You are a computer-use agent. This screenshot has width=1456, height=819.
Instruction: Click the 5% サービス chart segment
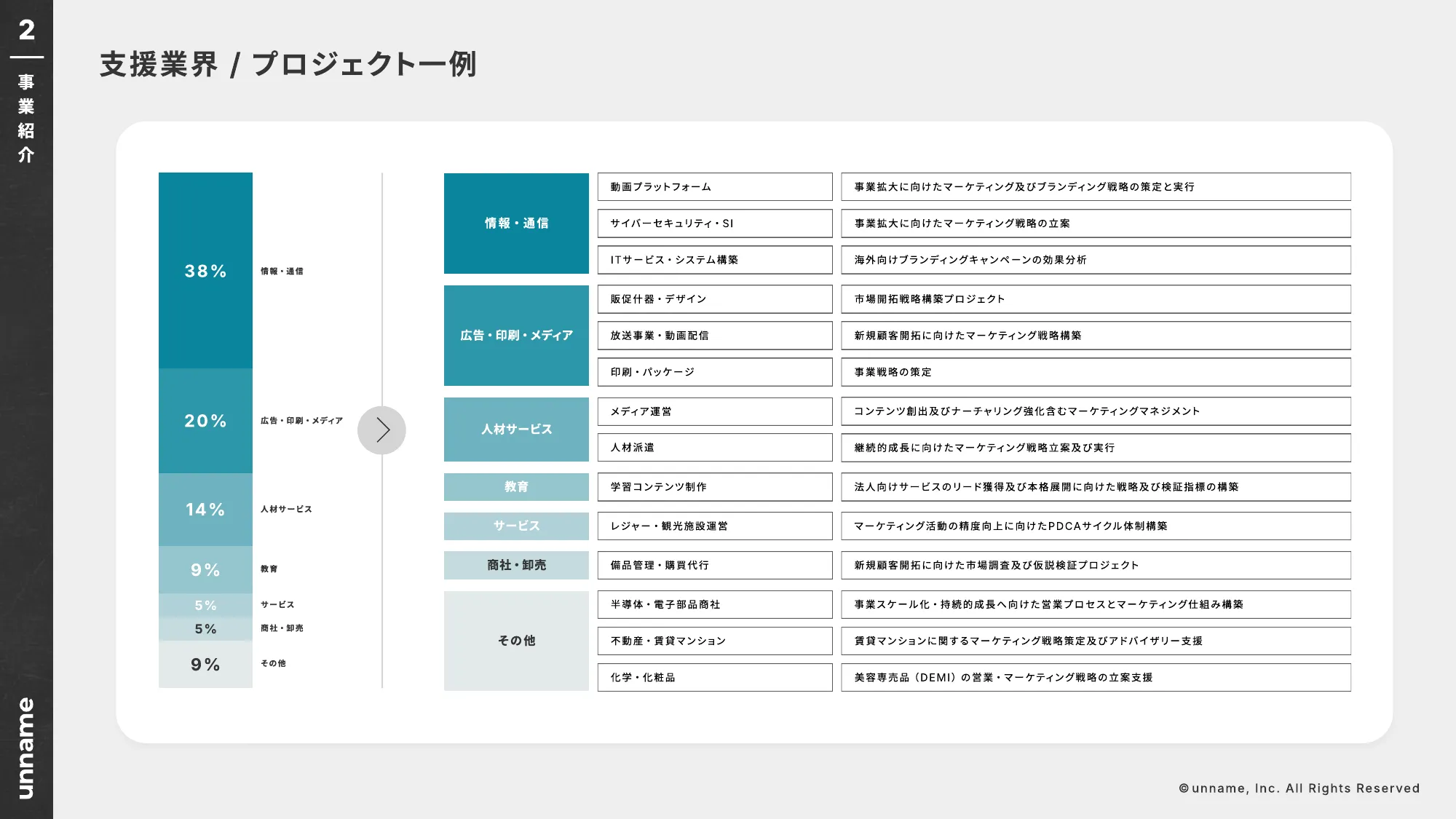pyautogui.click(x=205, y=605)
